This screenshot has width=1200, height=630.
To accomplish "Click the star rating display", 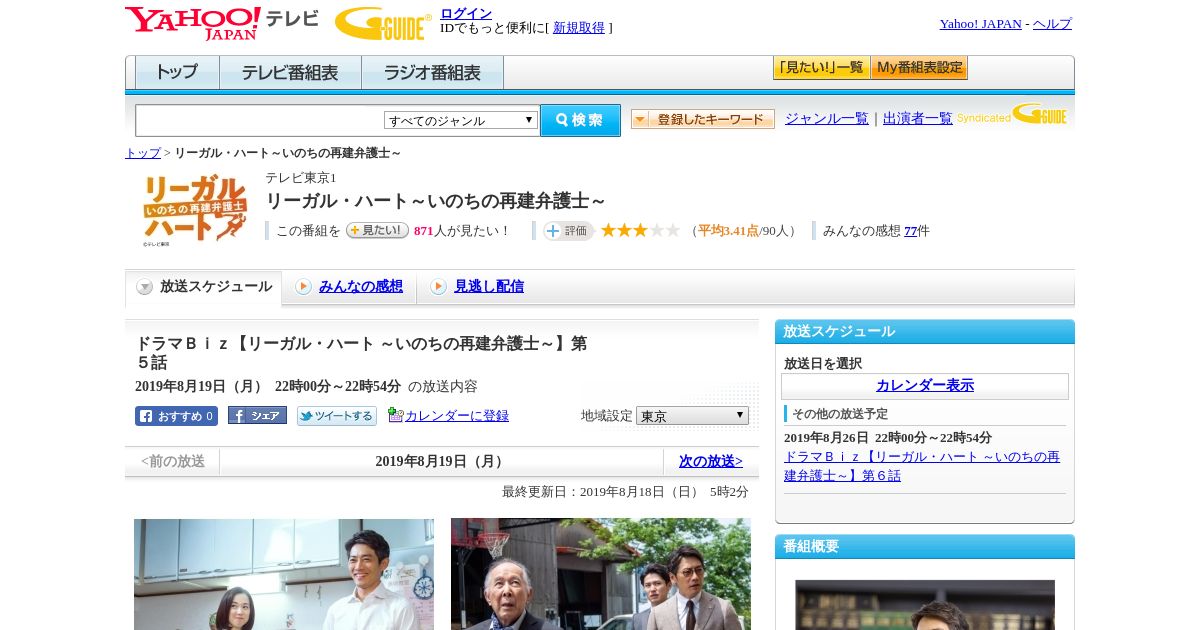I will pos(640,230).
